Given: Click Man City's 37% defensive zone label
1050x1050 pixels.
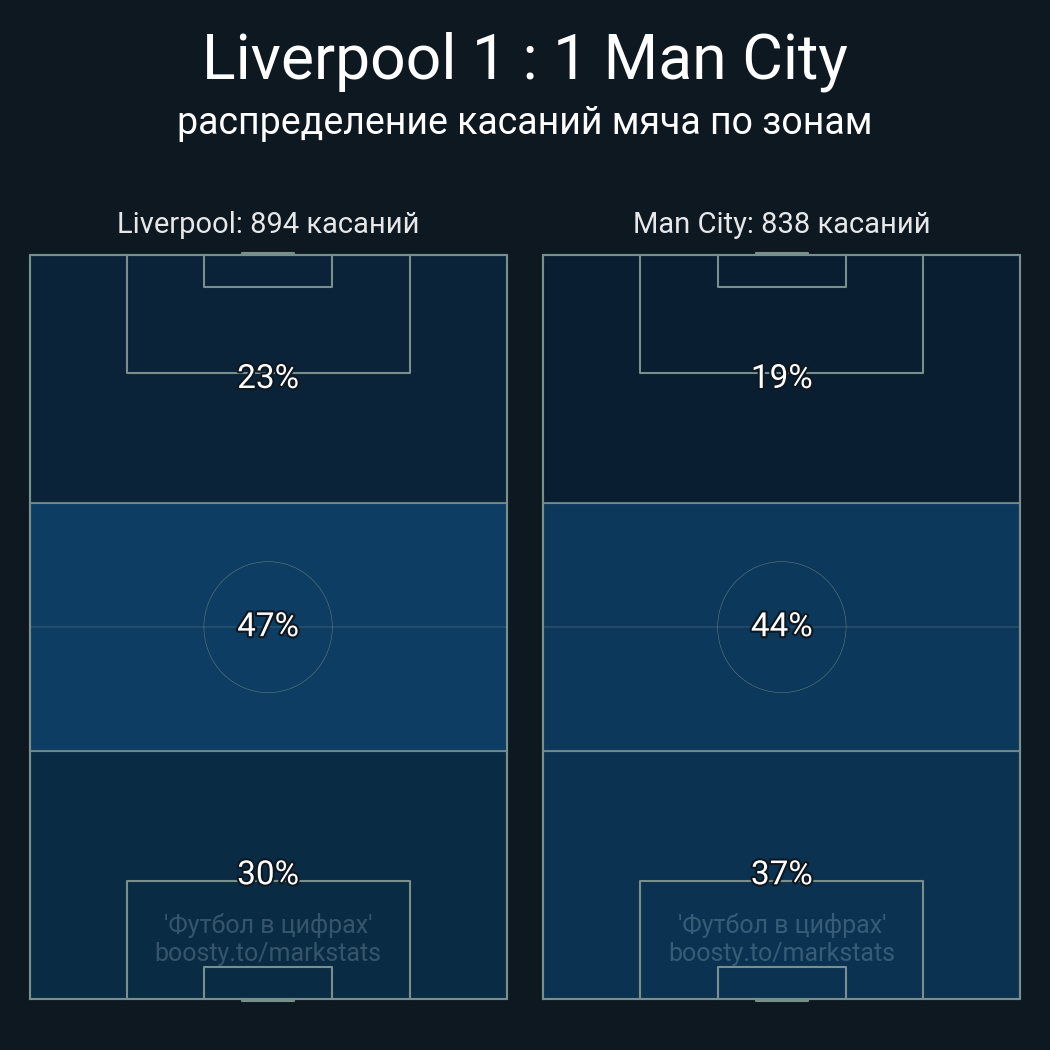Looking at the screenshot, I should click(x=781, y=873).
